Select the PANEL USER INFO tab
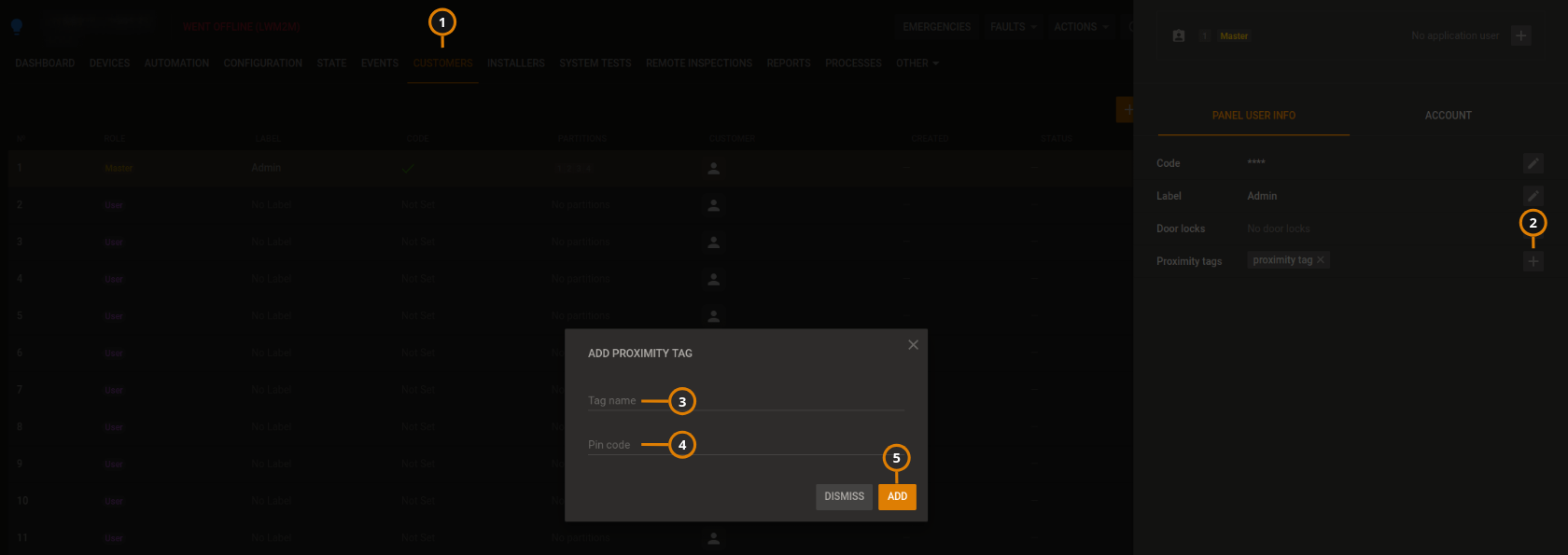Image resolution: width=1568 pixels, height=555 pixels. [x=1253, y=116]
